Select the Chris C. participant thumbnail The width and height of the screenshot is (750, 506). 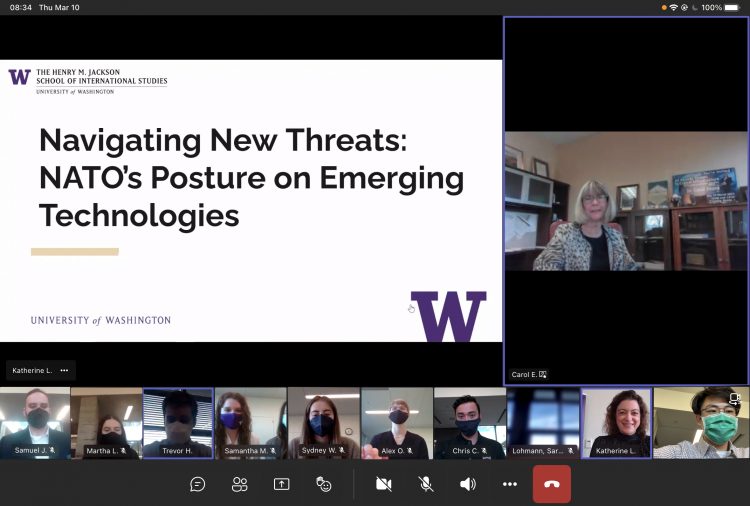pos(470,423)
